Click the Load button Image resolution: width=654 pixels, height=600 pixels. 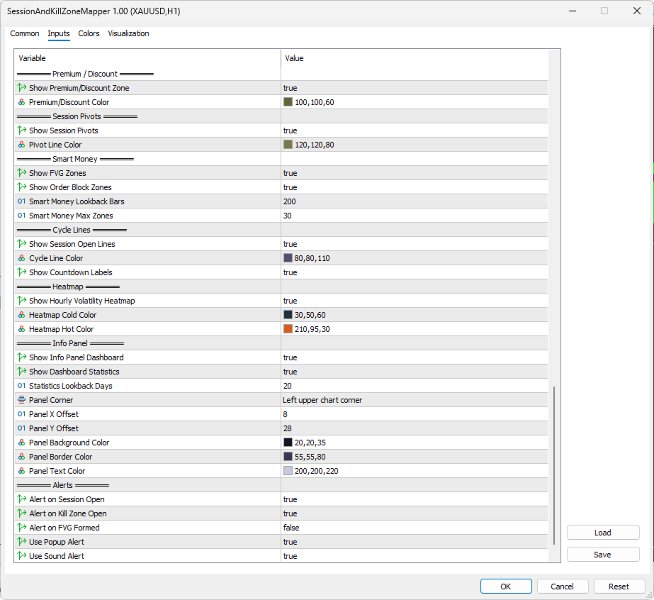coord(603,532)
